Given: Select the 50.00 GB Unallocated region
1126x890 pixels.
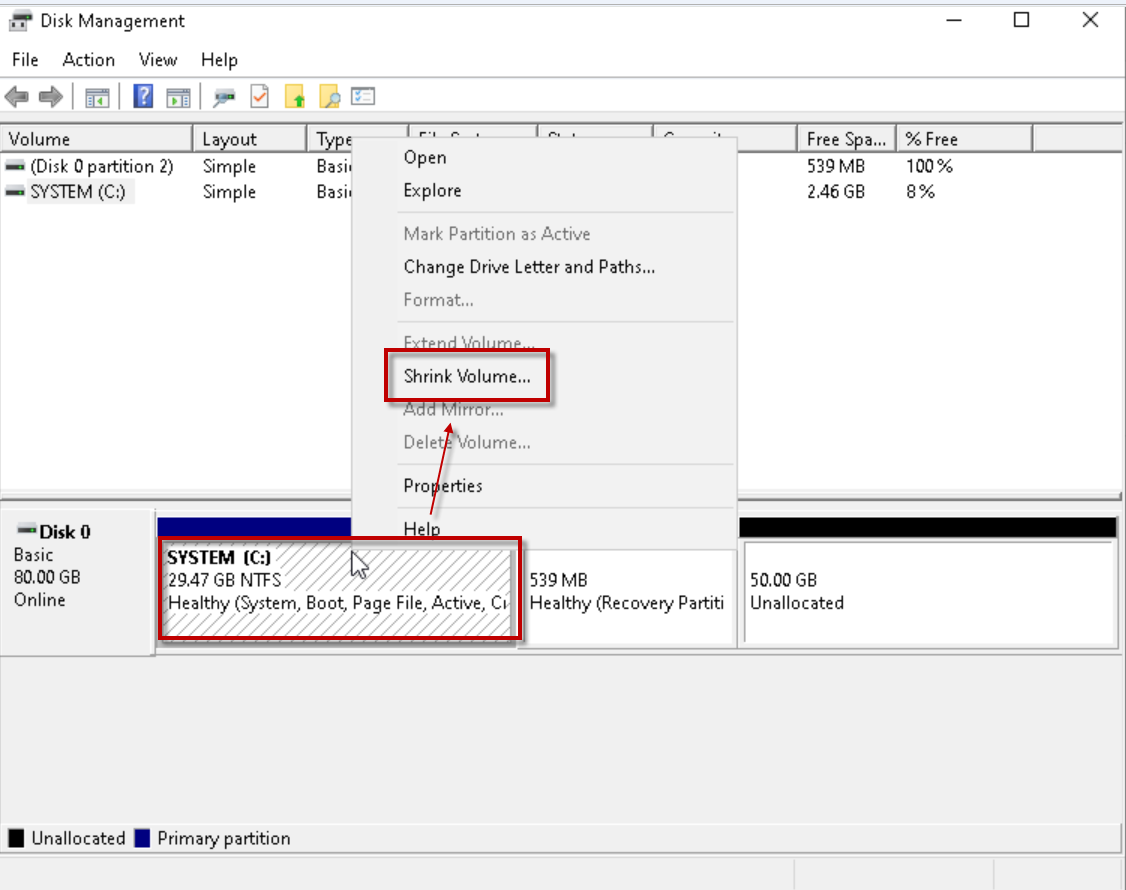Looking at the screenshot, I should [928, 593].
